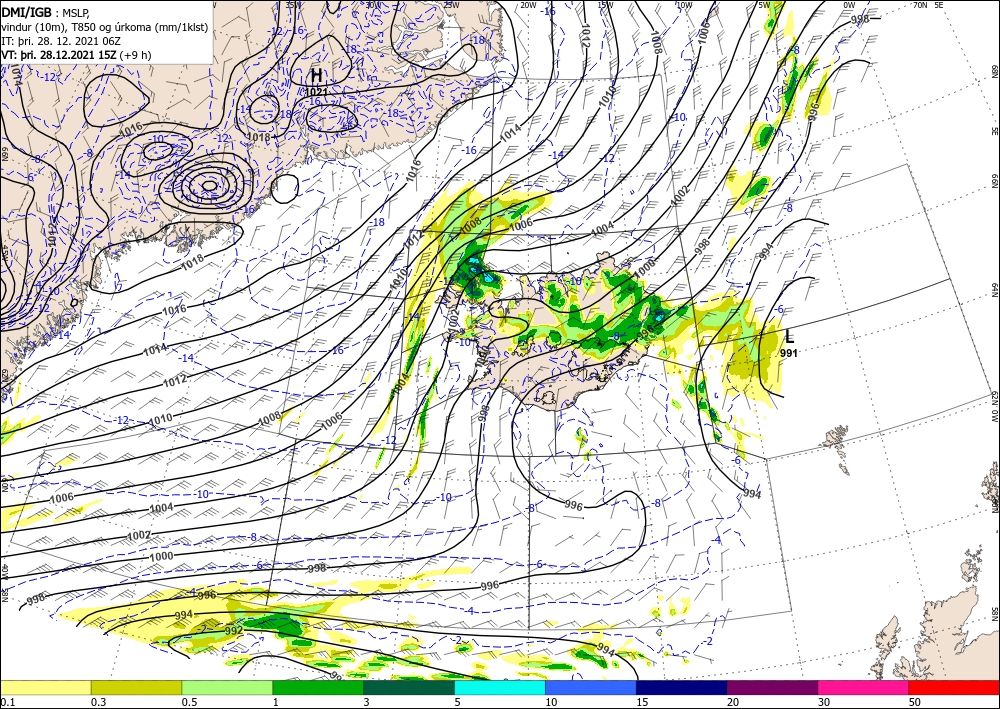Click the navy 15–20 legend swatch
The width and height of the screenshot is (1000, 709).
coord(682,687)
